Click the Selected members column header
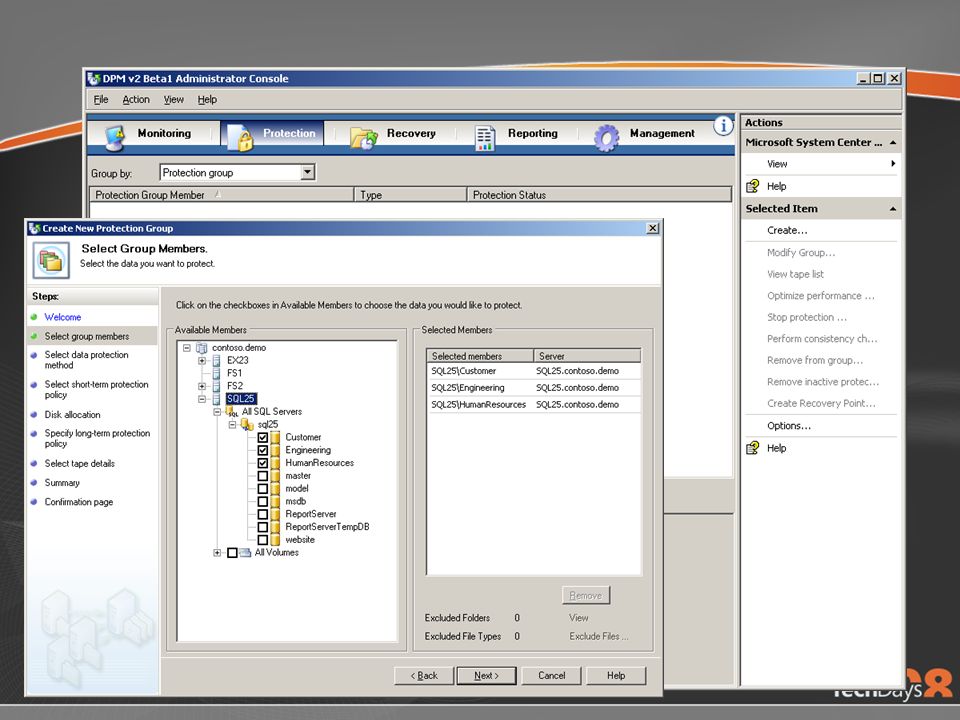 tap(480, 356)
